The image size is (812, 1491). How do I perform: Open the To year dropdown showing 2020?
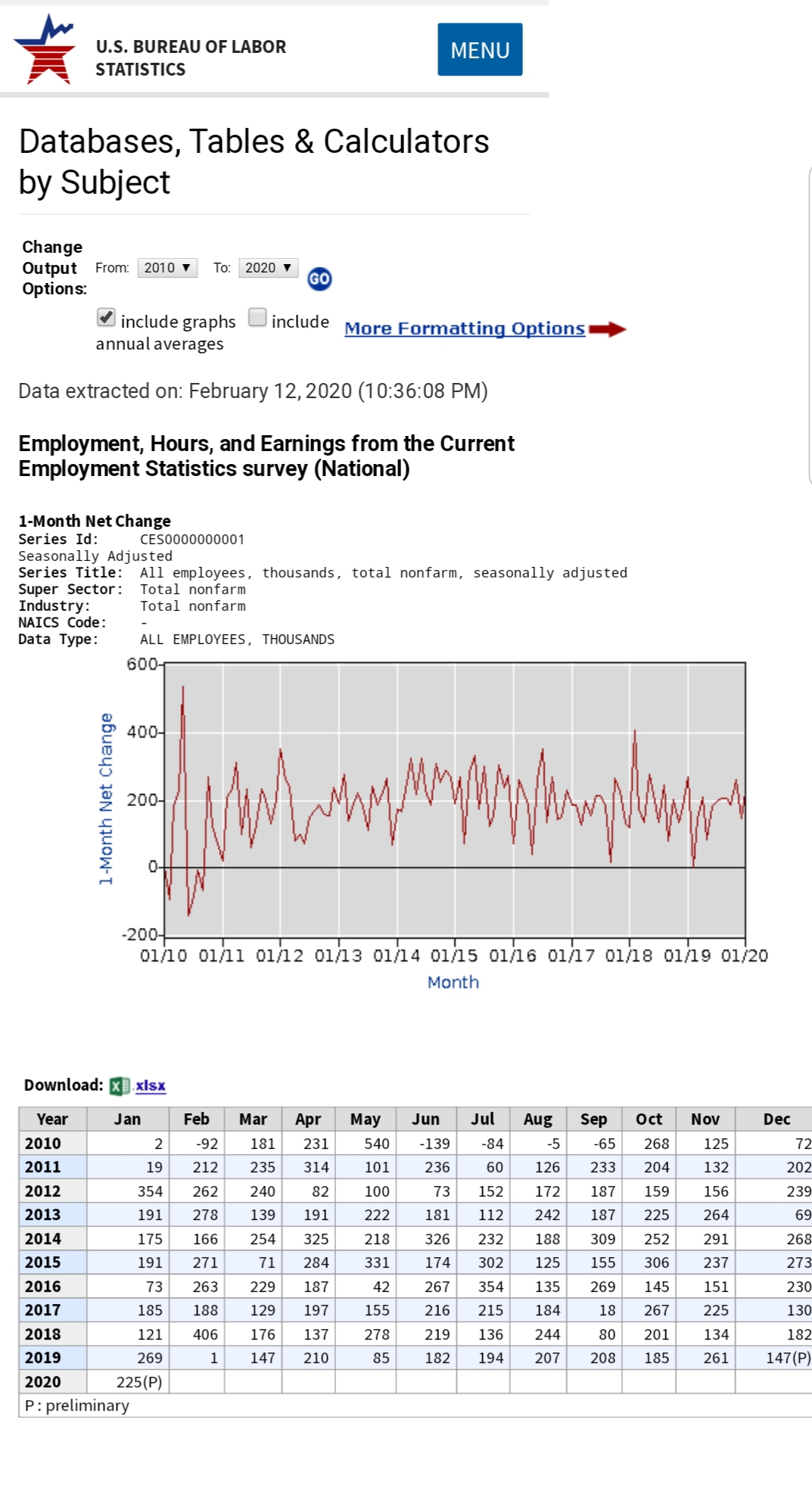click(268, 268)
